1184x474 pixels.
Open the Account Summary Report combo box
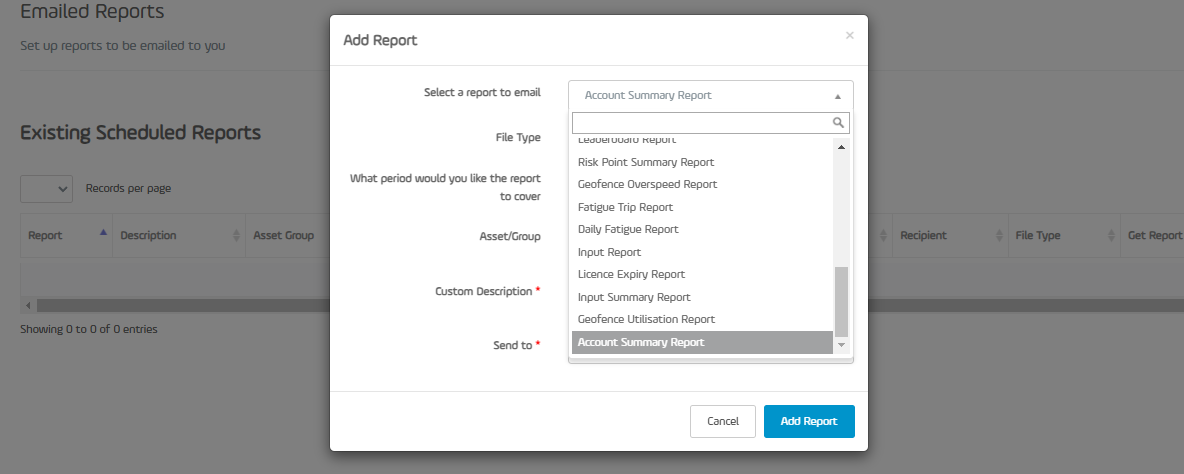tap(711, 96)
